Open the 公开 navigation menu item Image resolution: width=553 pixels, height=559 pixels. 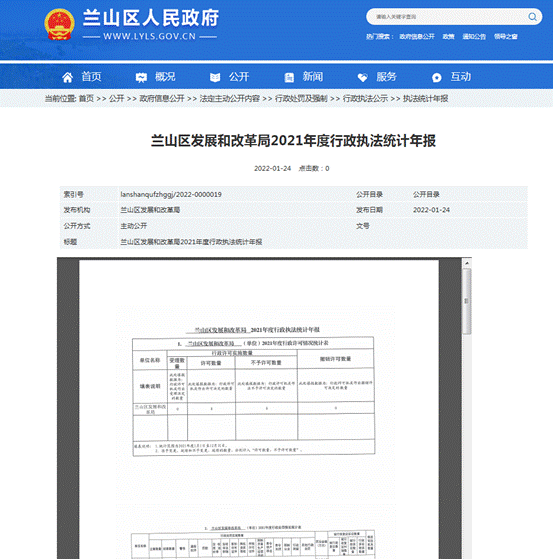pyautogui.click(x=239, y=77)
